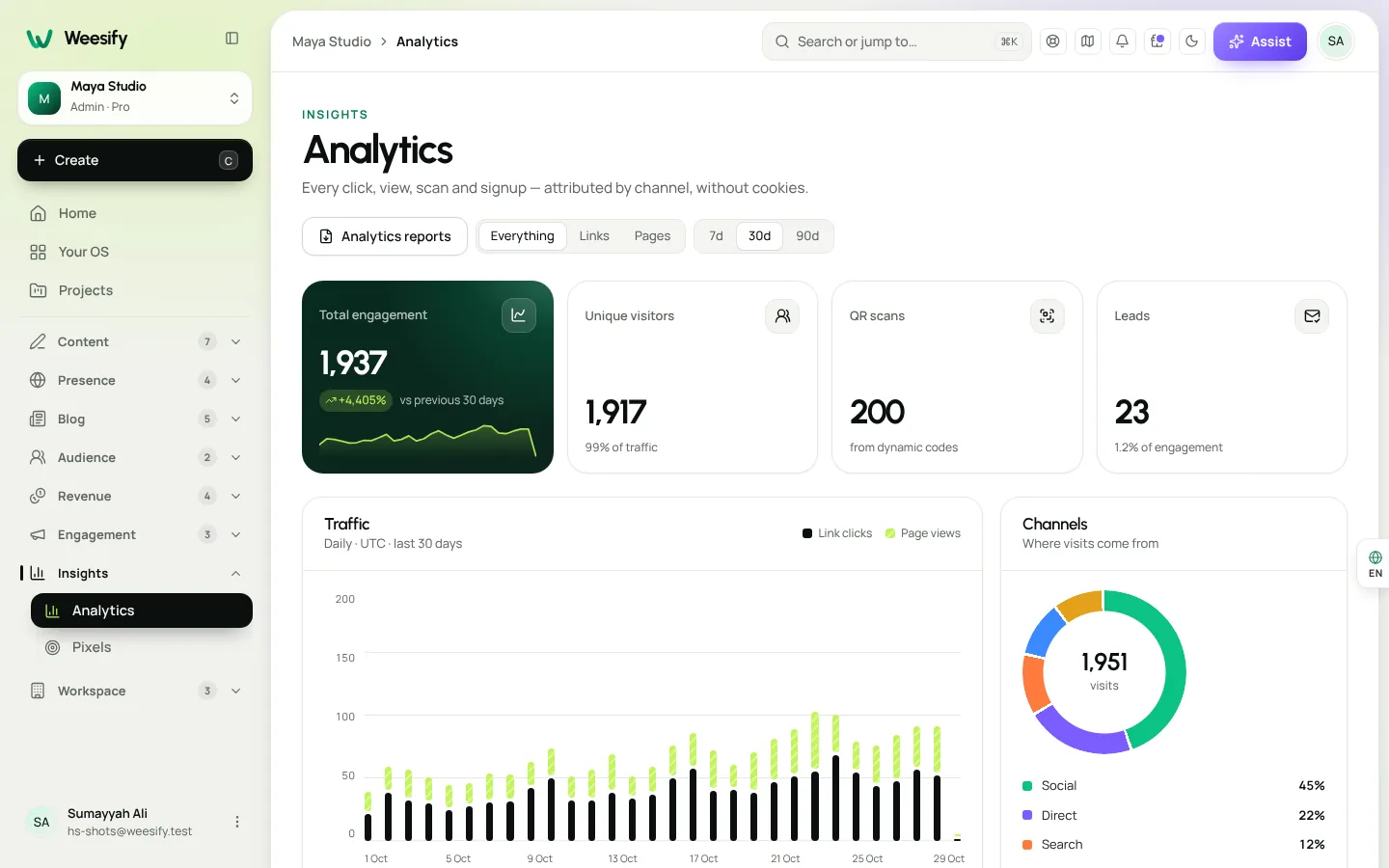
Task: Select the Everything filter
Action: coord(522,236)
